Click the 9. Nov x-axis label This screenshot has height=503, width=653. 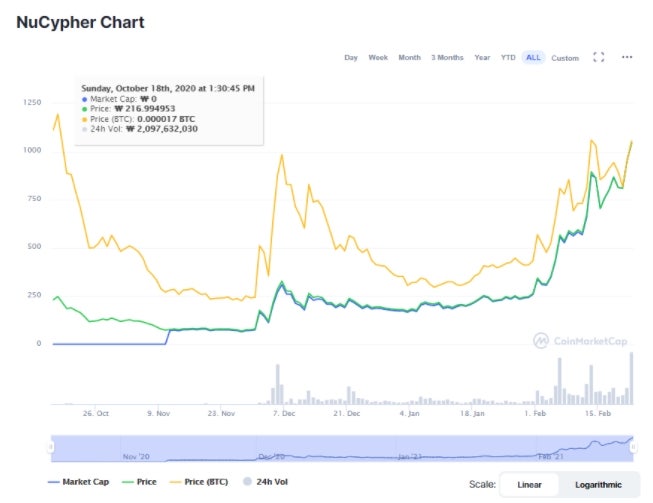point(158,413)
